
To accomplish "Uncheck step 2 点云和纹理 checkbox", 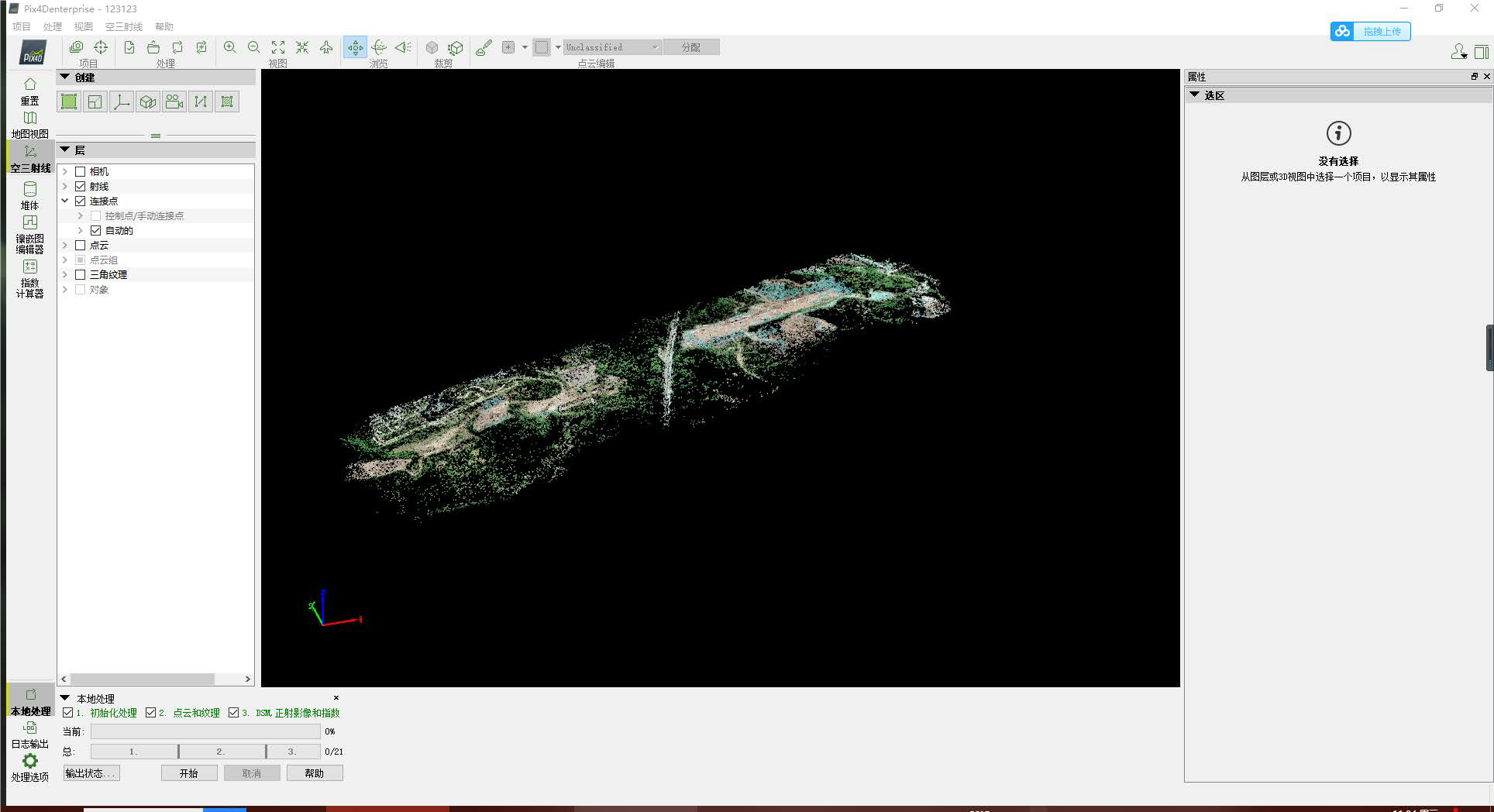I will 151,713.
